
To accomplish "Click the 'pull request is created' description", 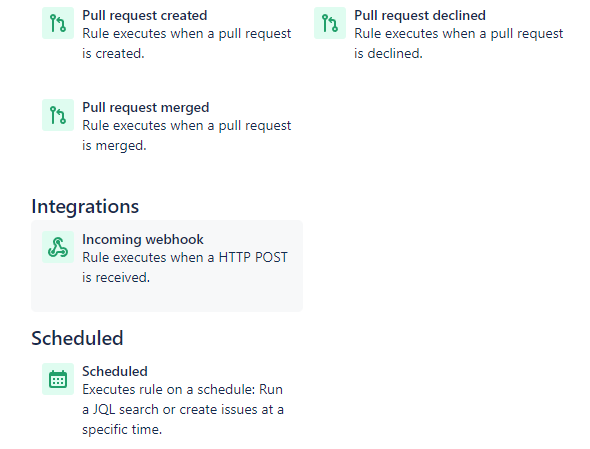I will [x=187, y=43].
